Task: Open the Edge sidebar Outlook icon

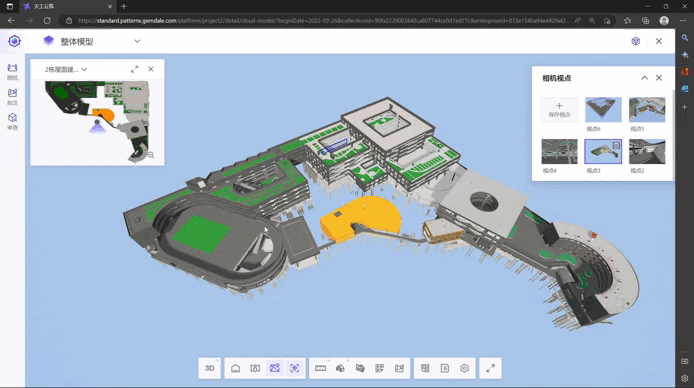Action: point(685,89)
